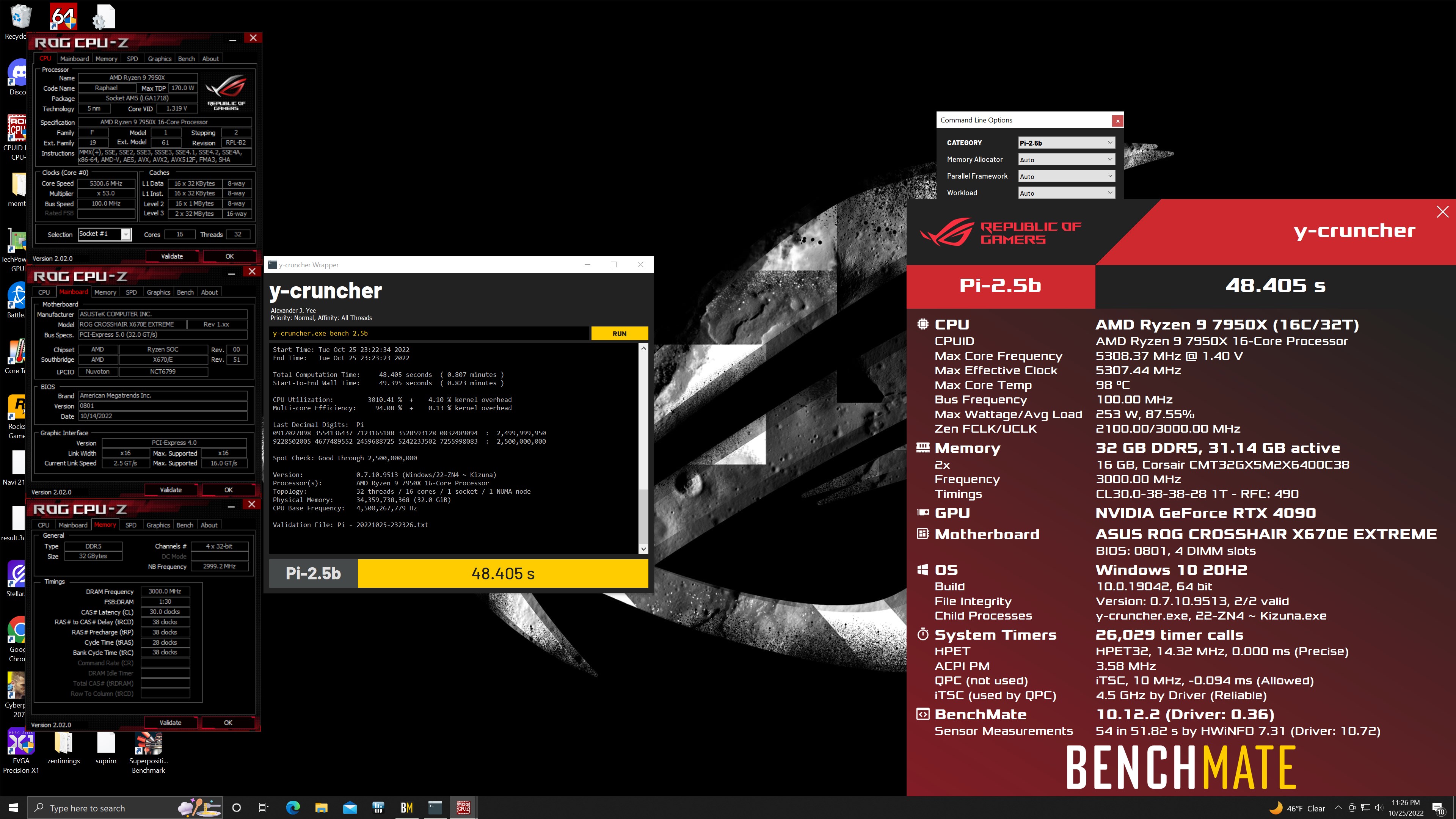1456x819 pixels.
Task: Open the Socket #1 selection dropdown
Action: pos(105,234)
